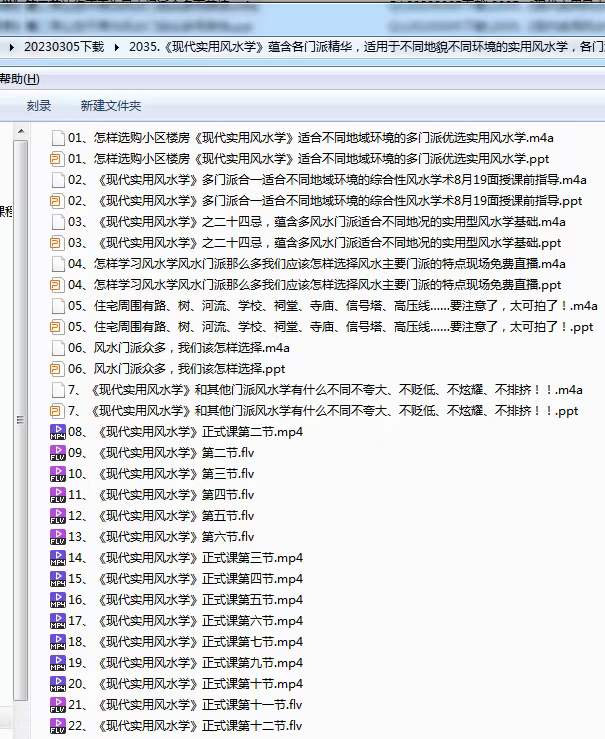The height and width of the screenshot is (739, 605).
Task: Select file 19、正式课第九节.mp4
Action: [186, 663]
